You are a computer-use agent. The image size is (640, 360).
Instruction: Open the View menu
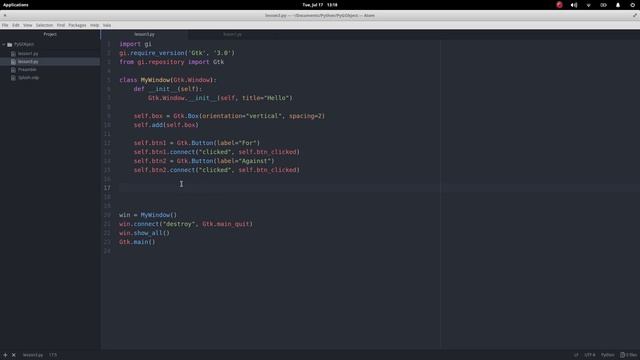27,25
